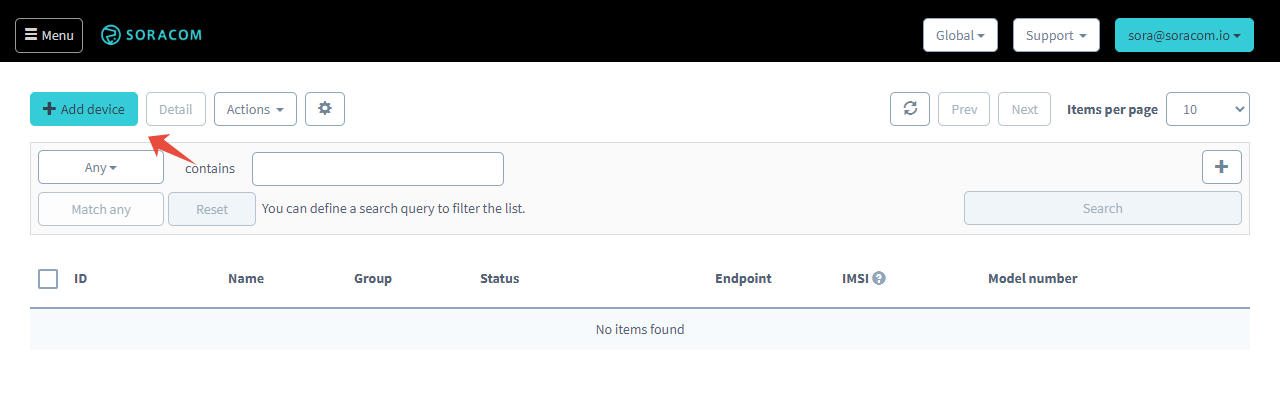
Task: Change Items per page selector
Action: tap(1208, 109)
